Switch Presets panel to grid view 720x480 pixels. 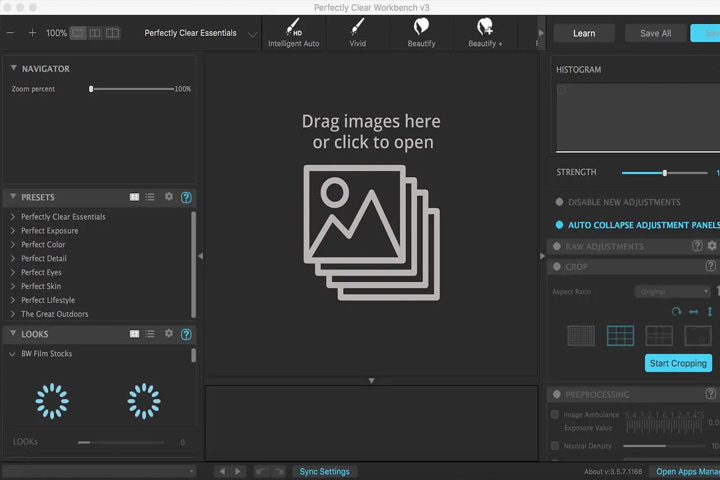coord(134,197)
